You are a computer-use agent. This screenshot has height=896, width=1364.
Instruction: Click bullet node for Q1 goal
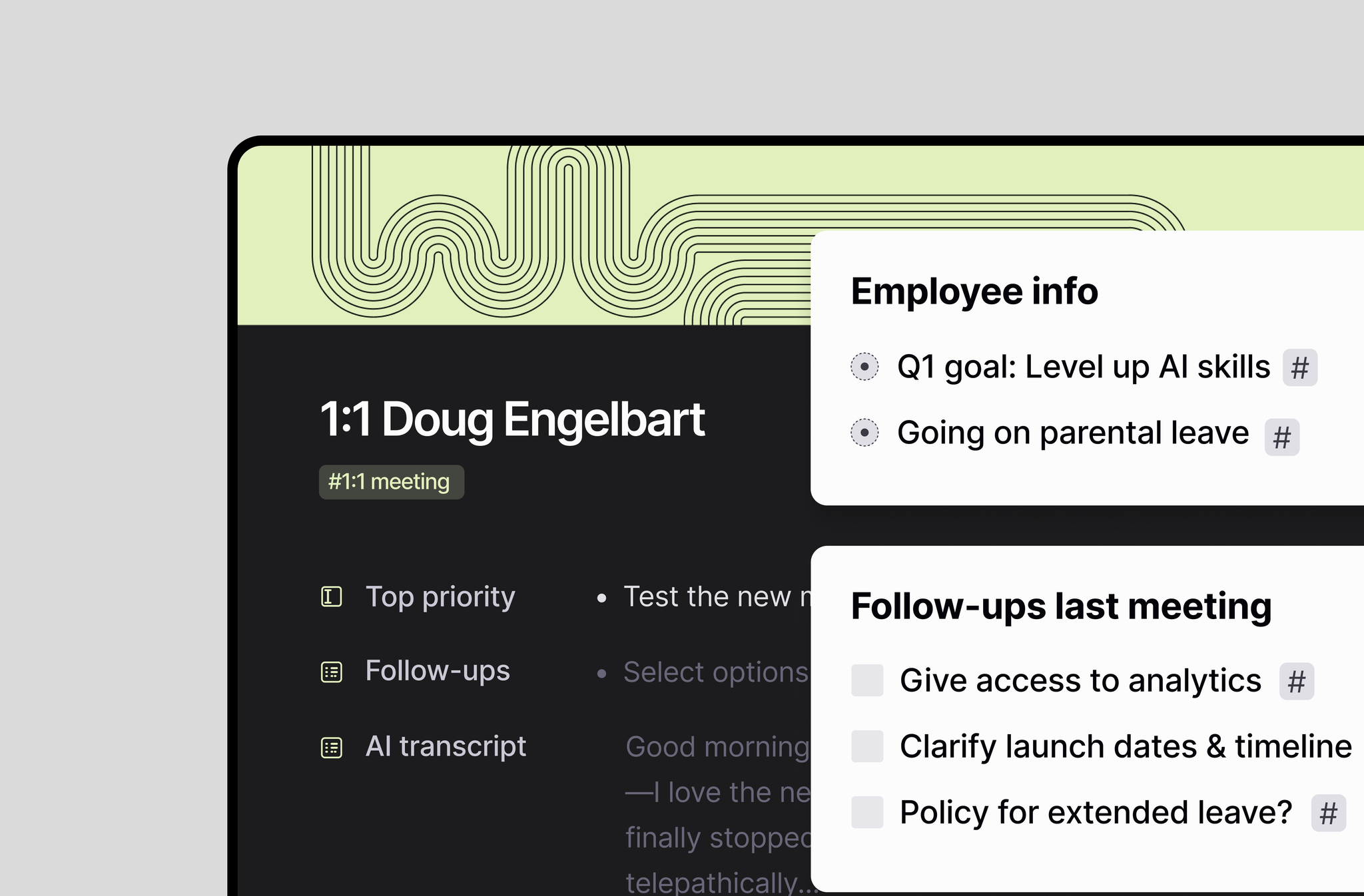pyautogui.click(x=864, y=366)
